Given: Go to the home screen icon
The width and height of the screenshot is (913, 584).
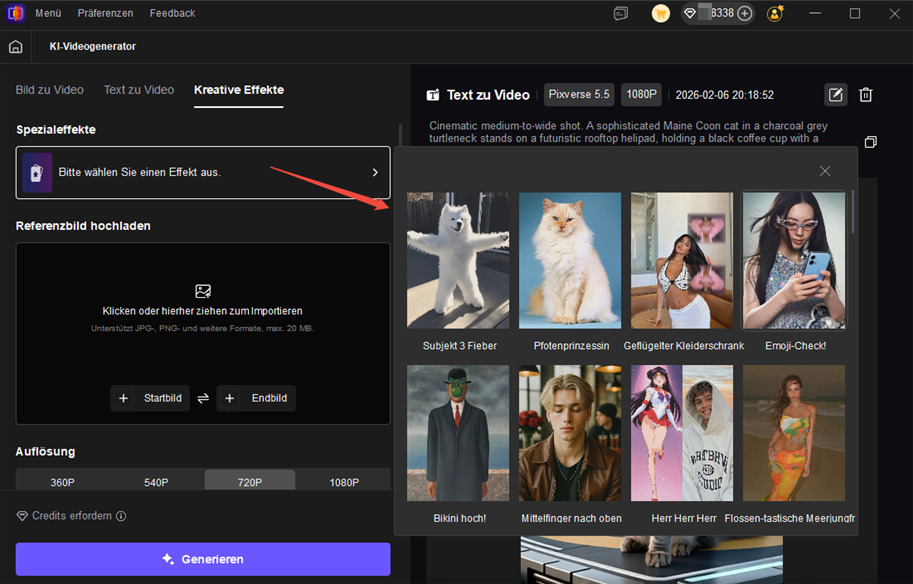Looking at the screenshot, I should click(15, 47).
